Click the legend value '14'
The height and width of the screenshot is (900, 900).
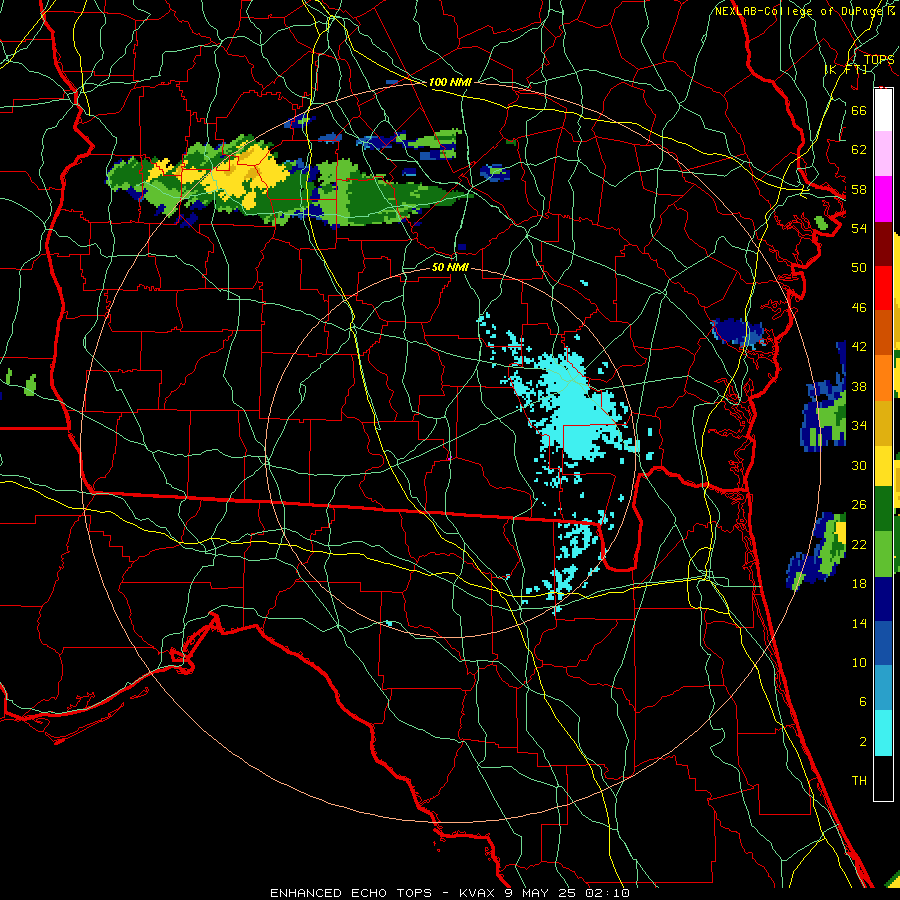(859, 623)
